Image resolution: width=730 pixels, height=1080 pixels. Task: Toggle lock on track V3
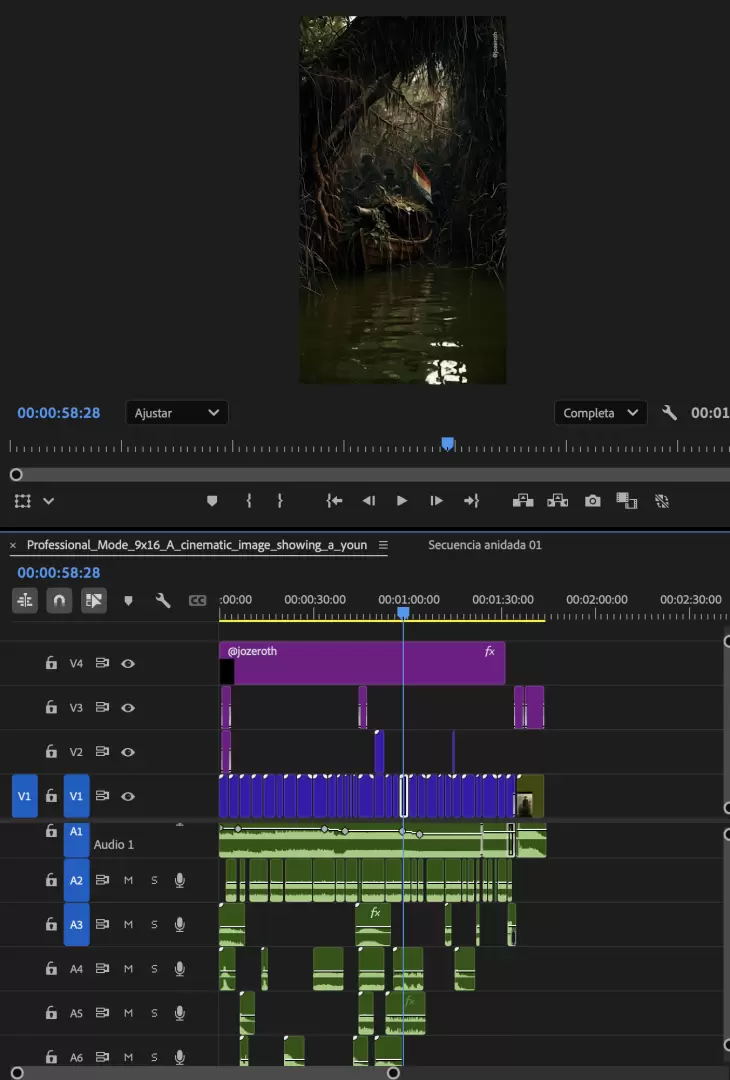click(51, 707)
